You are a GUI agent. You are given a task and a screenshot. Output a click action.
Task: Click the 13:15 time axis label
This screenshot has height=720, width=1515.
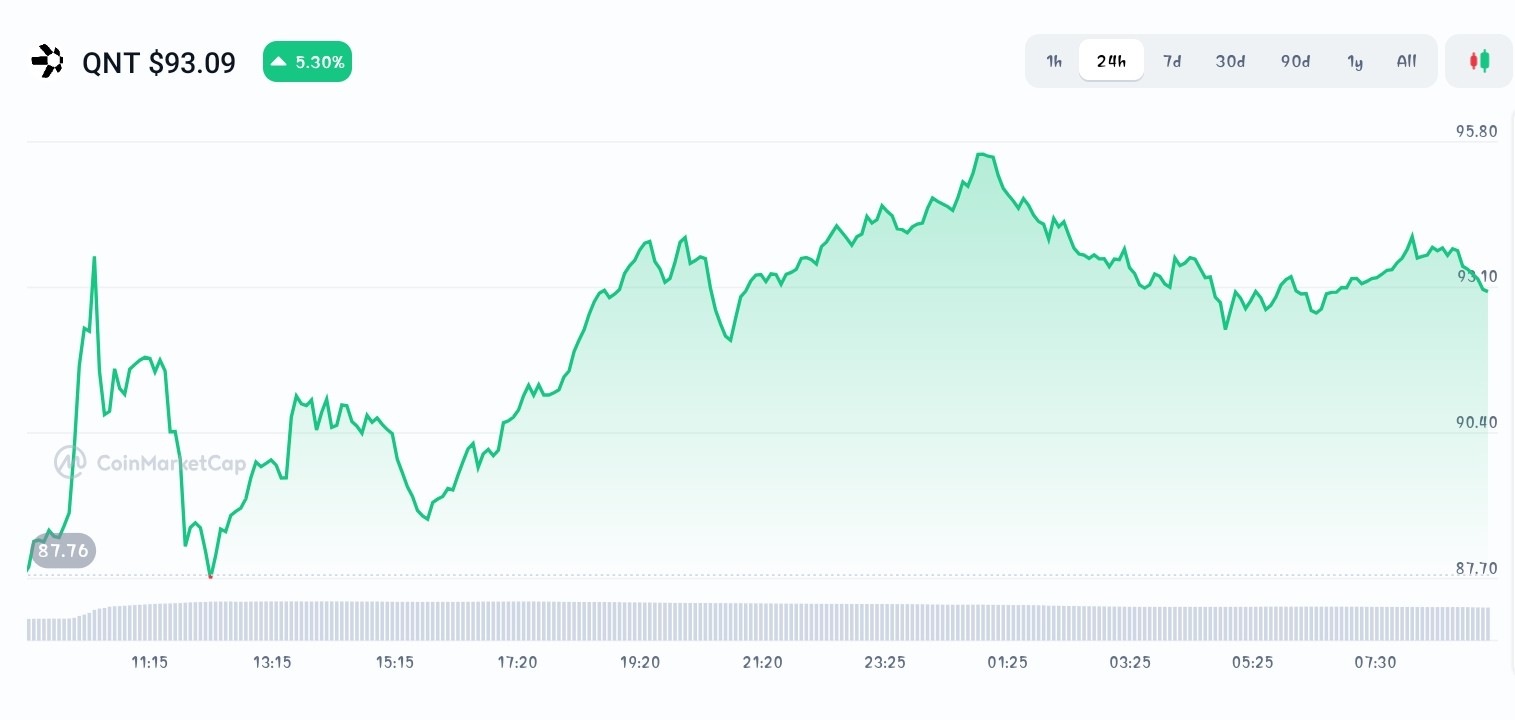(272, 662)
